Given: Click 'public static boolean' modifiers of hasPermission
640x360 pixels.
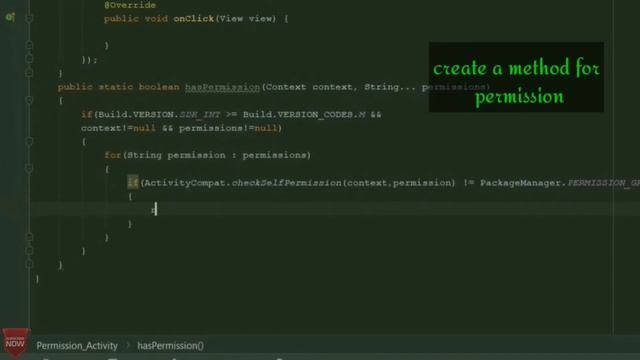Looking at the screenshot, I should (118, 87).
